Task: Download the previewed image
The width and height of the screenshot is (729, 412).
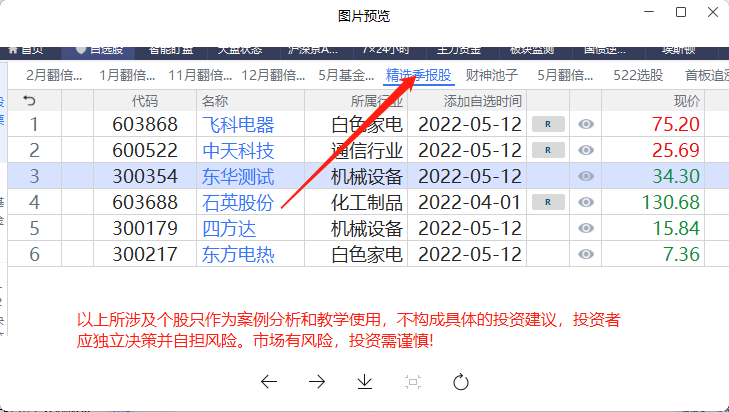Action: pos(365,382)
